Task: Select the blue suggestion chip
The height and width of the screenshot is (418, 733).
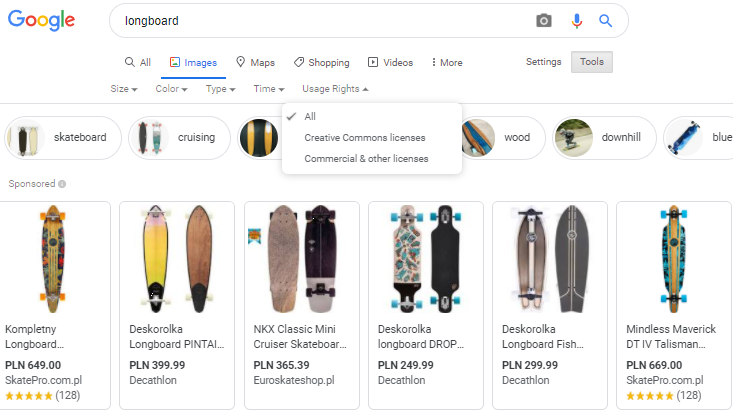Action: [699, 137]
